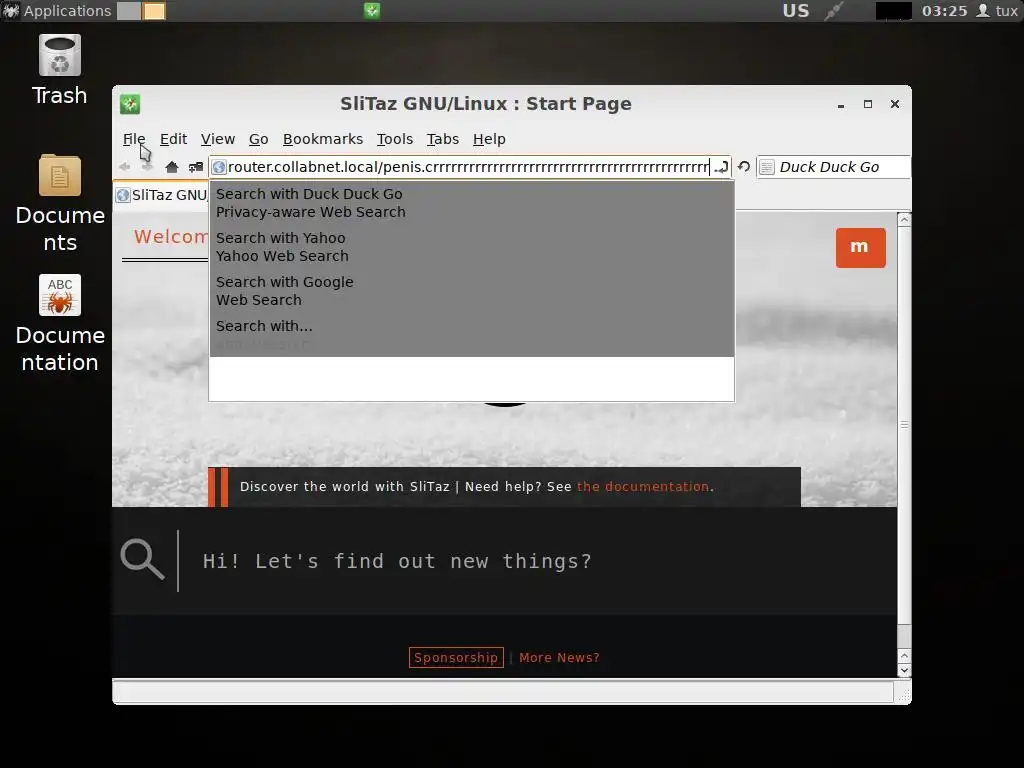Open the File menu

pyautogui.click(x=134, y=139)
